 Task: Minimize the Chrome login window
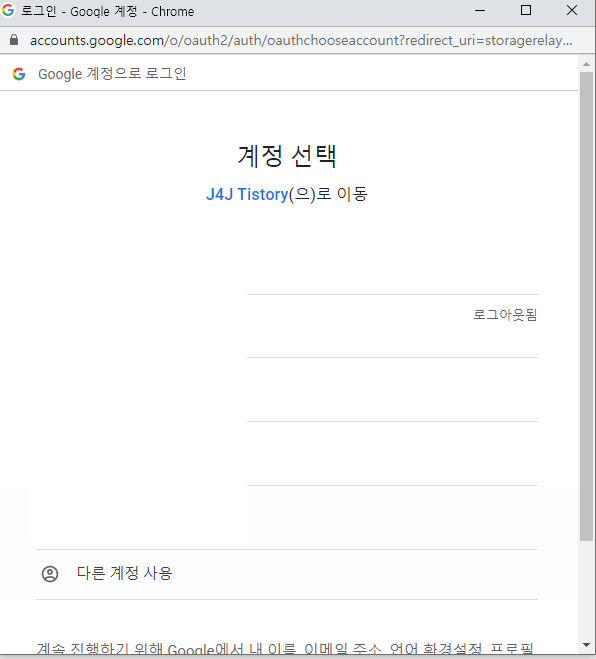[480, 11]
